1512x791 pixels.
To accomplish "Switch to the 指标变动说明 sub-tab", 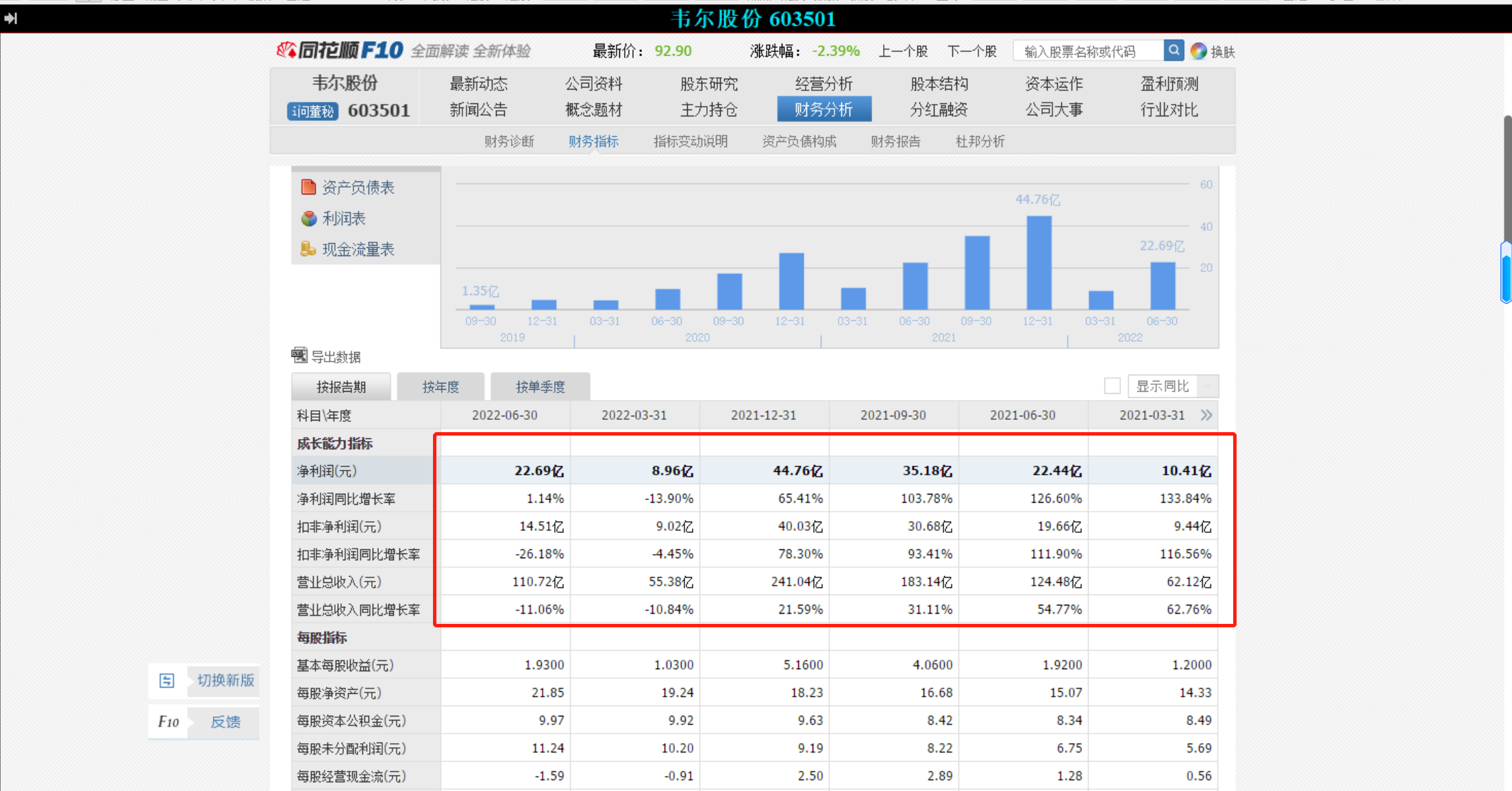I will click(x=691, y=141).
